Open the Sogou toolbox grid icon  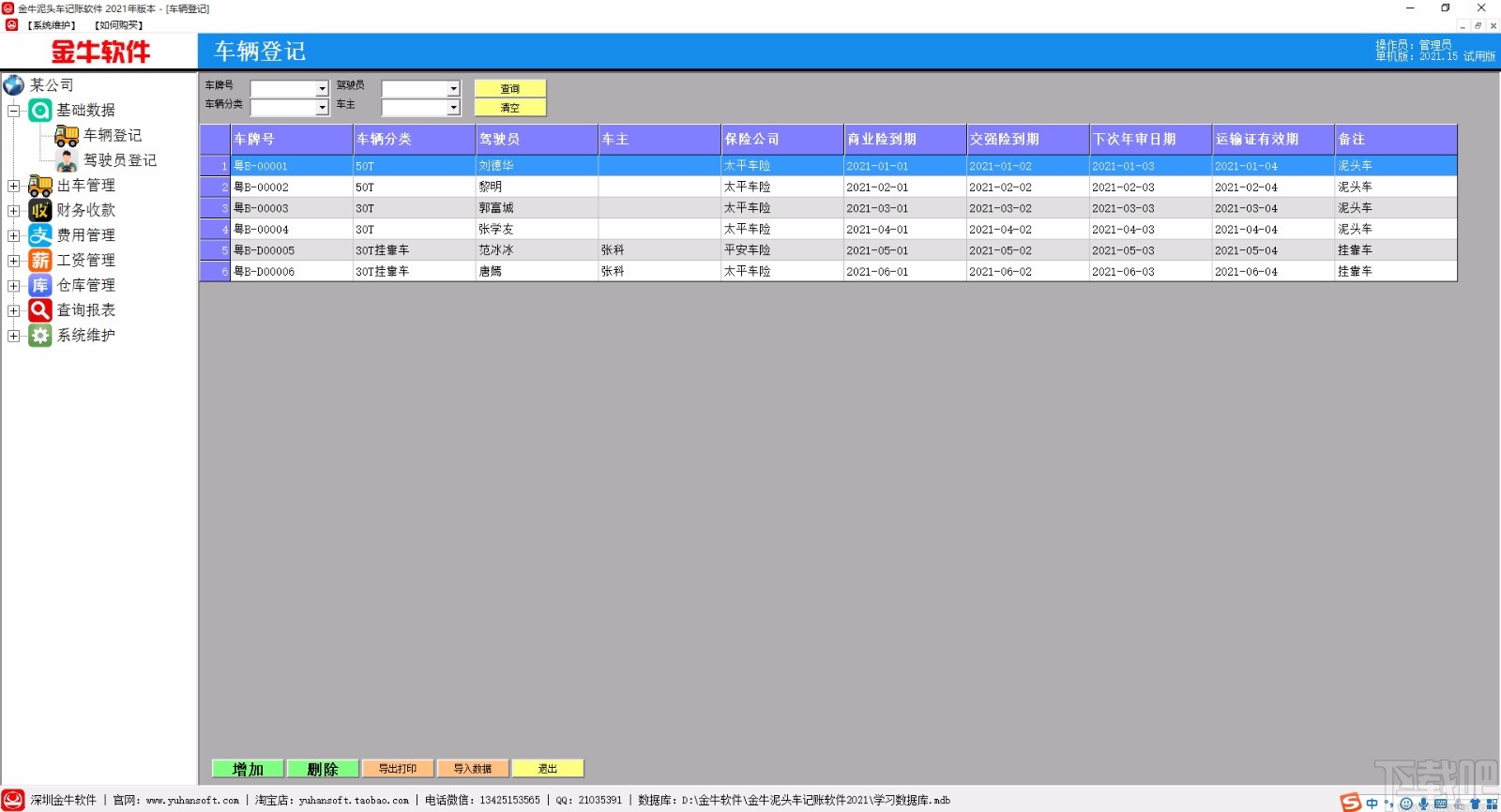1492,804
